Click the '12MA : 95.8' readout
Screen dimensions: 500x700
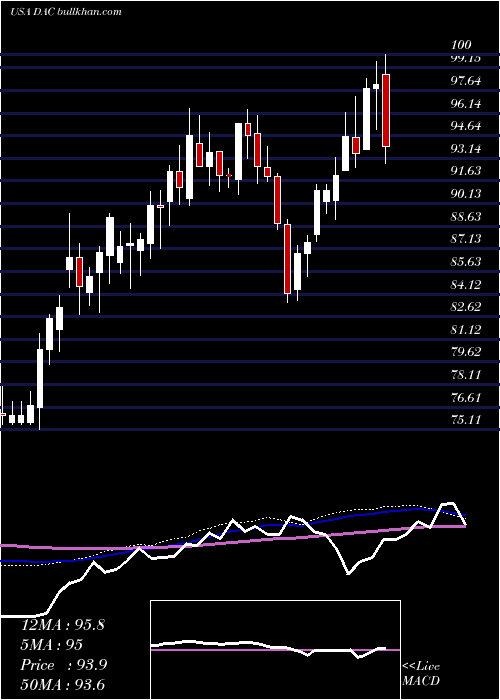click(x=62, y=625)
